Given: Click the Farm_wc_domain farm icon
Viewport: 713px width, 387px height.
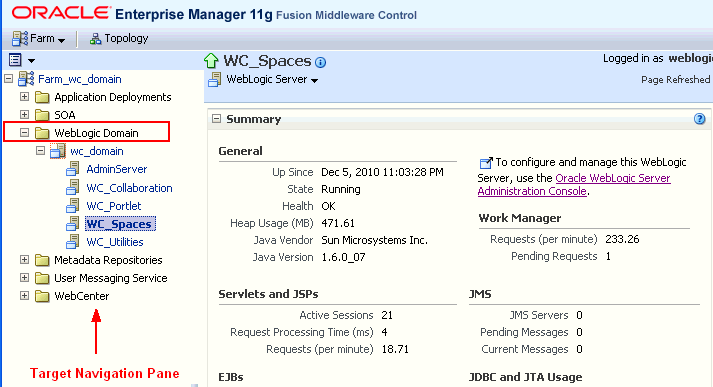Looking at the screenshot, I should [x=26, y=79].
